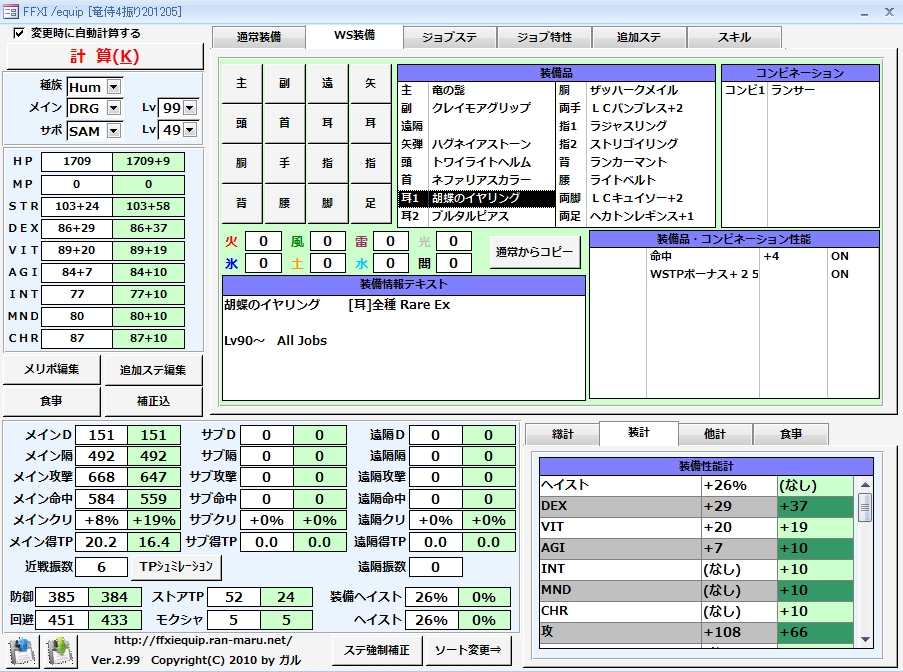This screenshot has height=672, width=903.
Task: Switch to ジョブステ tab
Action: pos(449,37)
